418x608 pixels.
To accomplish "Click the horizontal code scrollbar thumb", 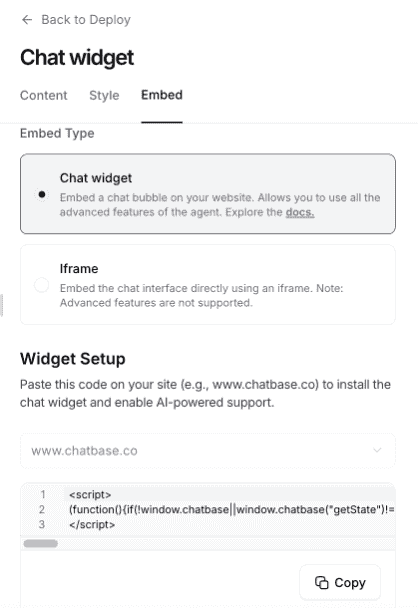I will click(41, 544).
